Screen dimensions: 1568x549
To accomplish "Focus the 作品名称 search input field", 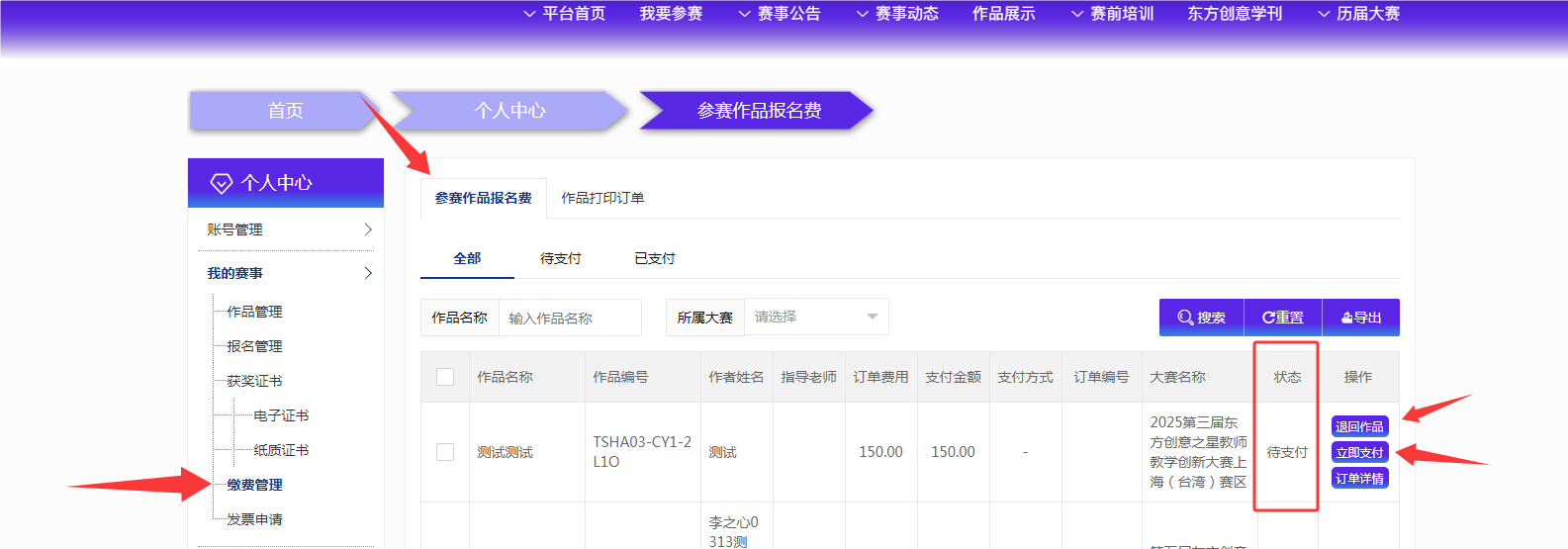I will click(570, 318).
